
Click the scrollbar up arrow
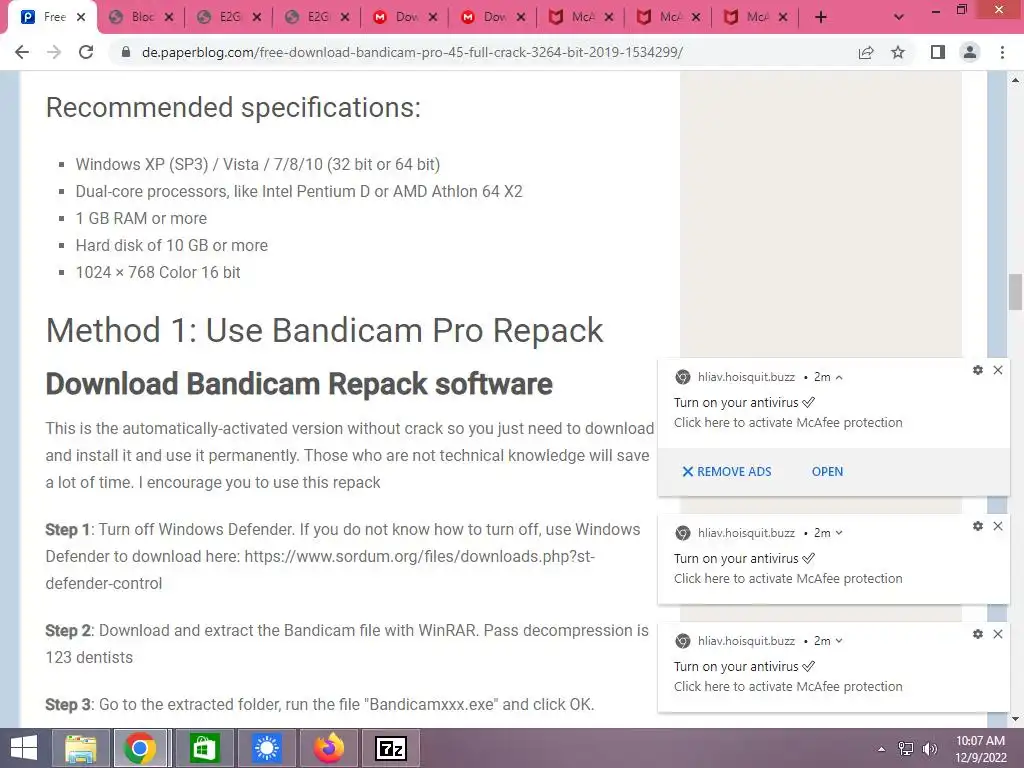tap(1015, 80)
